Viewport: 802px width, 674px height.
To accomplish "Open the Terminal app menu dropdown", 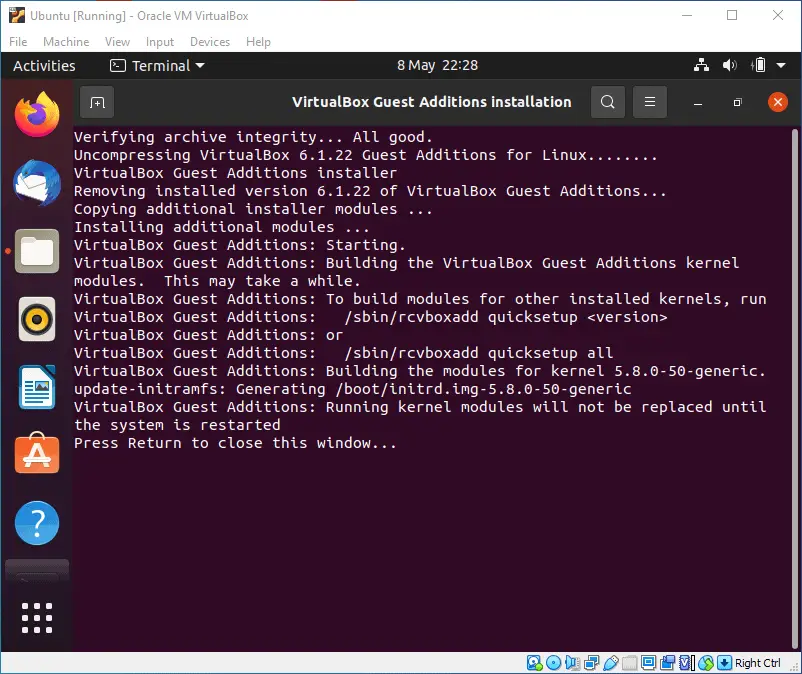I will pos(158,65).
